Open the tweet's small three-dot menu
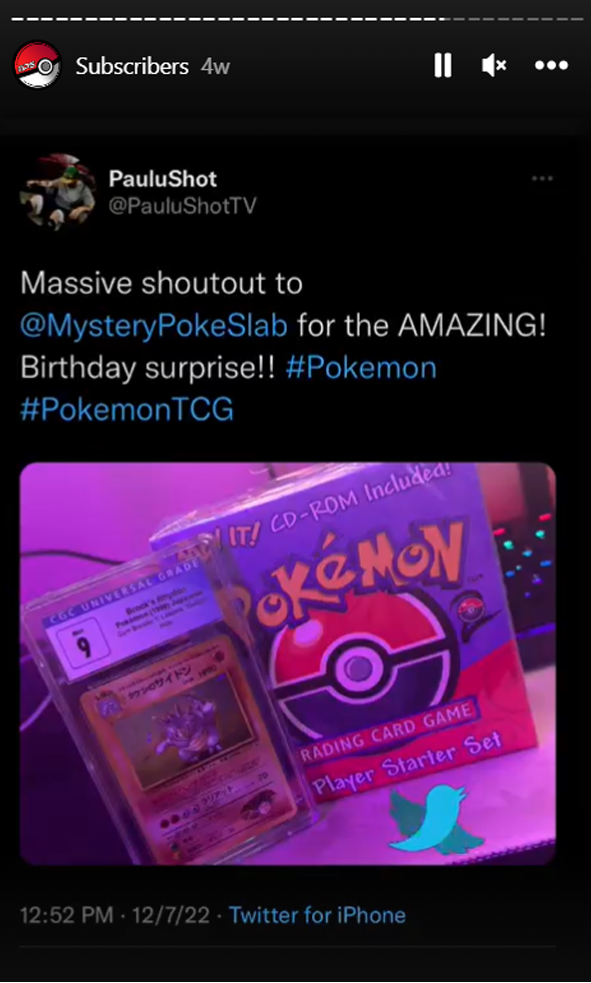The width and height of the screenshot is (591, 983). tap(542, 179)
